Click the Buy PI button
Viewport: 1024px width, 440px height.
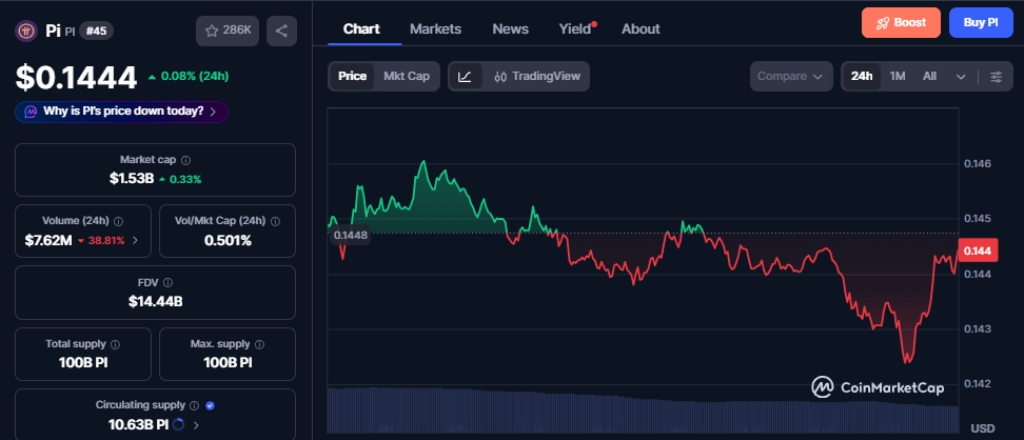981,23
